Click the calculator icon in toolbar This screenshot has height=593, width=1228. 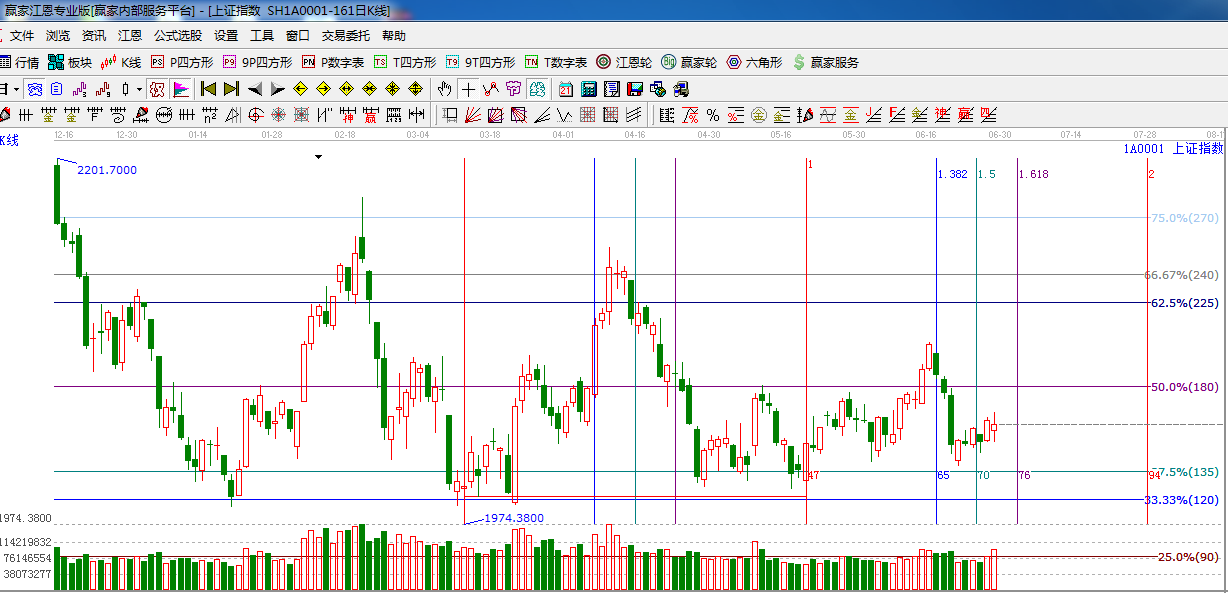coord(589,89)
